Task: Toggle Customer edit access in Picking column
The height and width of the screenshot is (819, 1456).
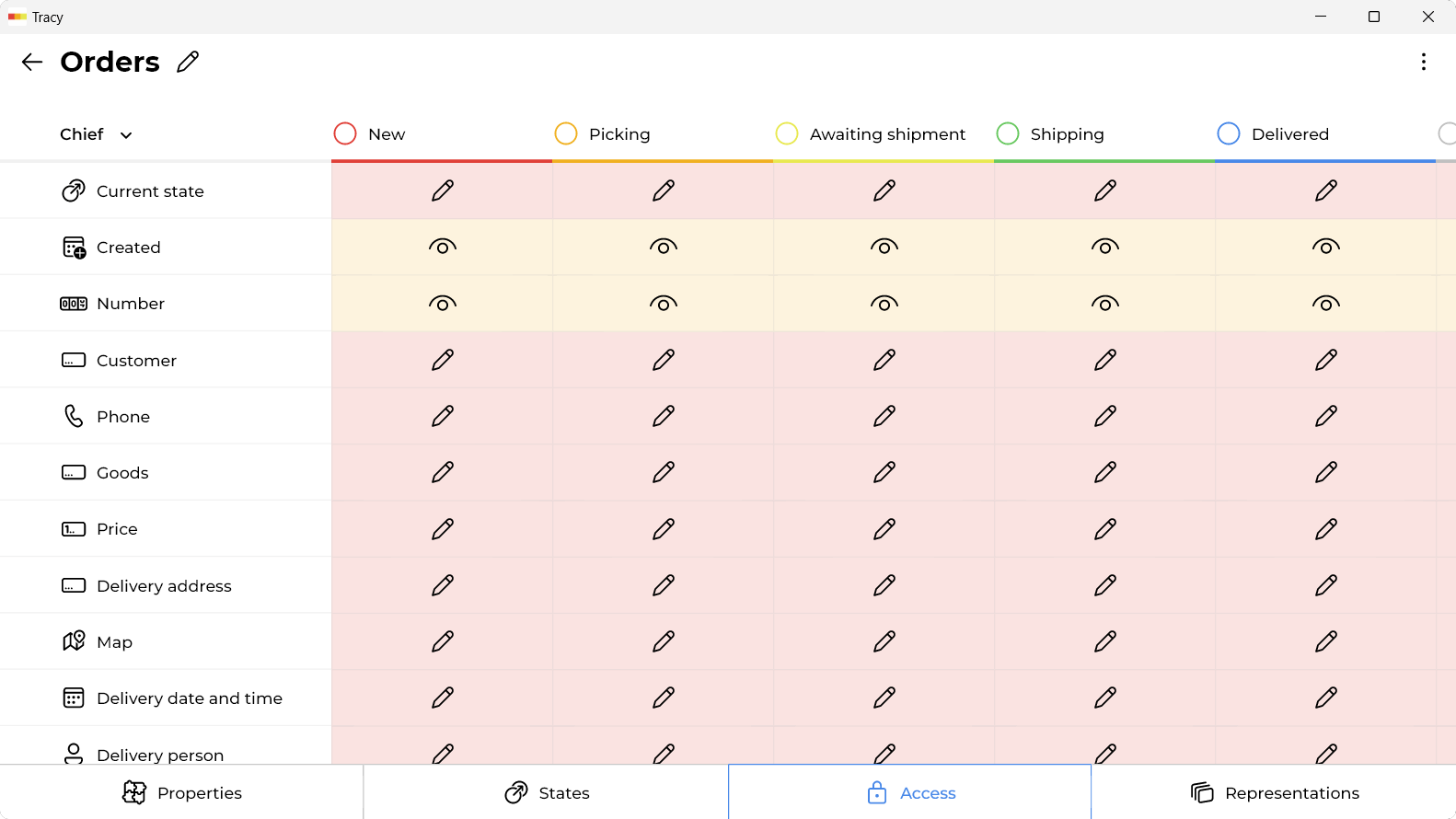Action: tap(664, 360)
